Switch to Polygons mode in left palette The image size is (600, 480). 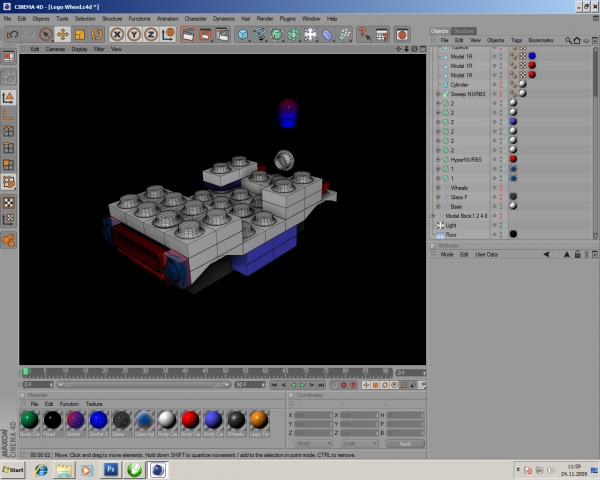pos(8,165)
